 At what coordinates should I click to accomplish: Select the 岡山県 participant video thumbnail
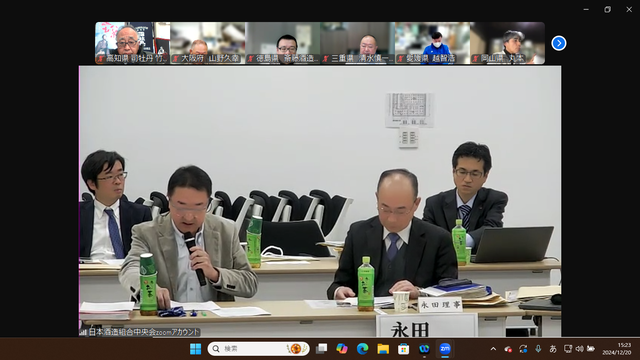tap(507, 43)
